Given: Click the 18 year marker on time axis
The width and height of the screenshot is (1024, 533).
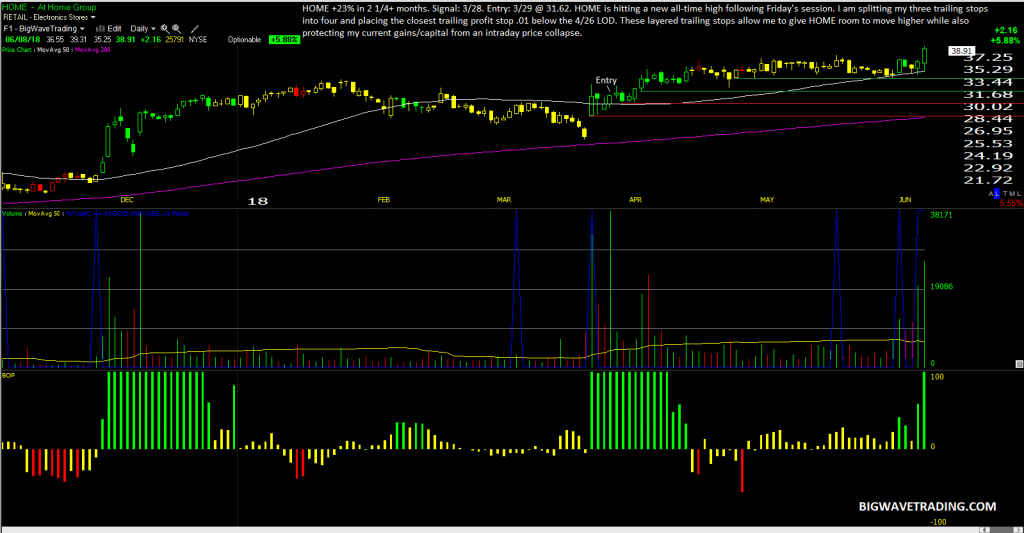Looking at the screenshot, I should click(x=257, y=201).
